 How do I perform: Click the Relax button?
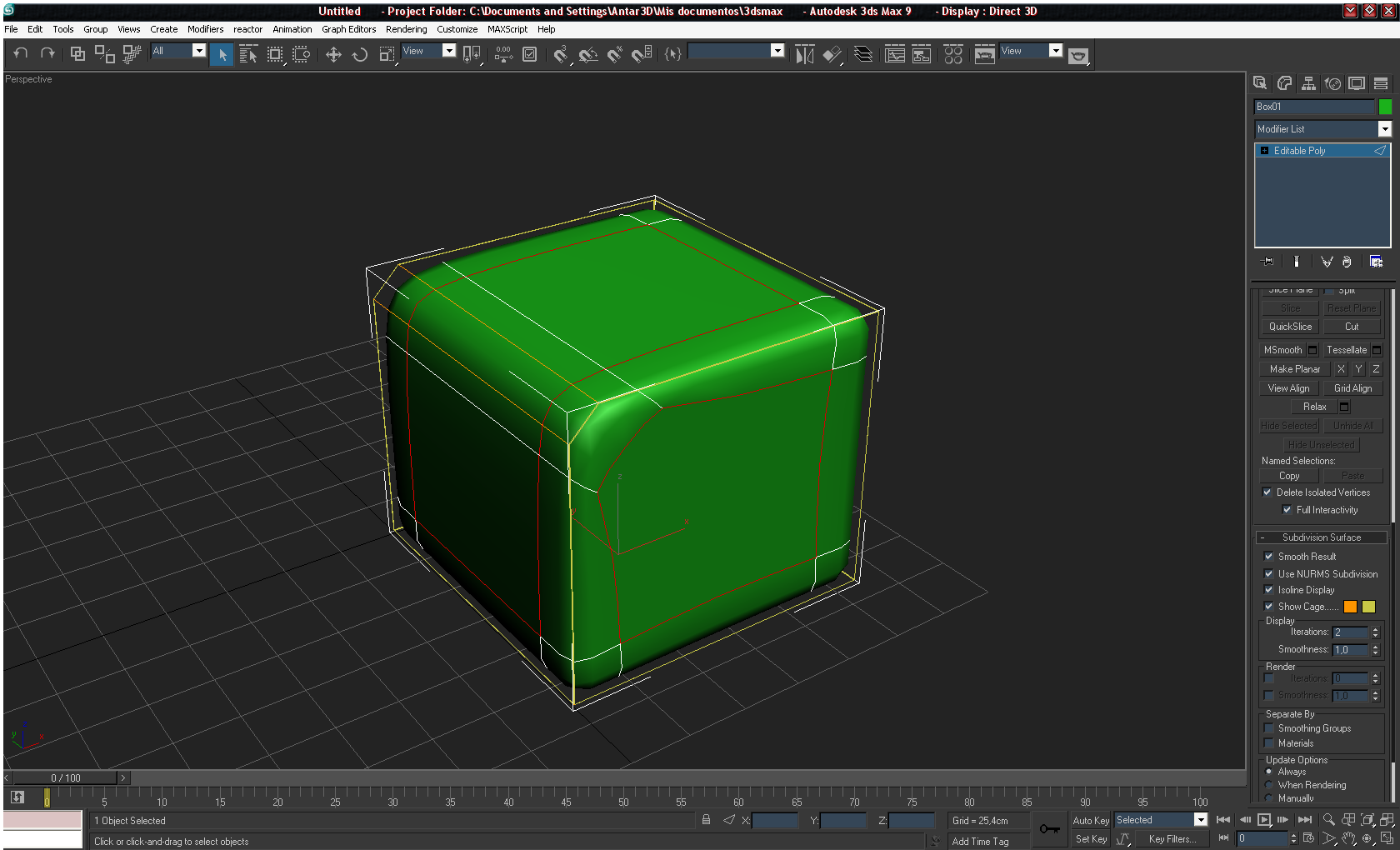(1315, 407)
